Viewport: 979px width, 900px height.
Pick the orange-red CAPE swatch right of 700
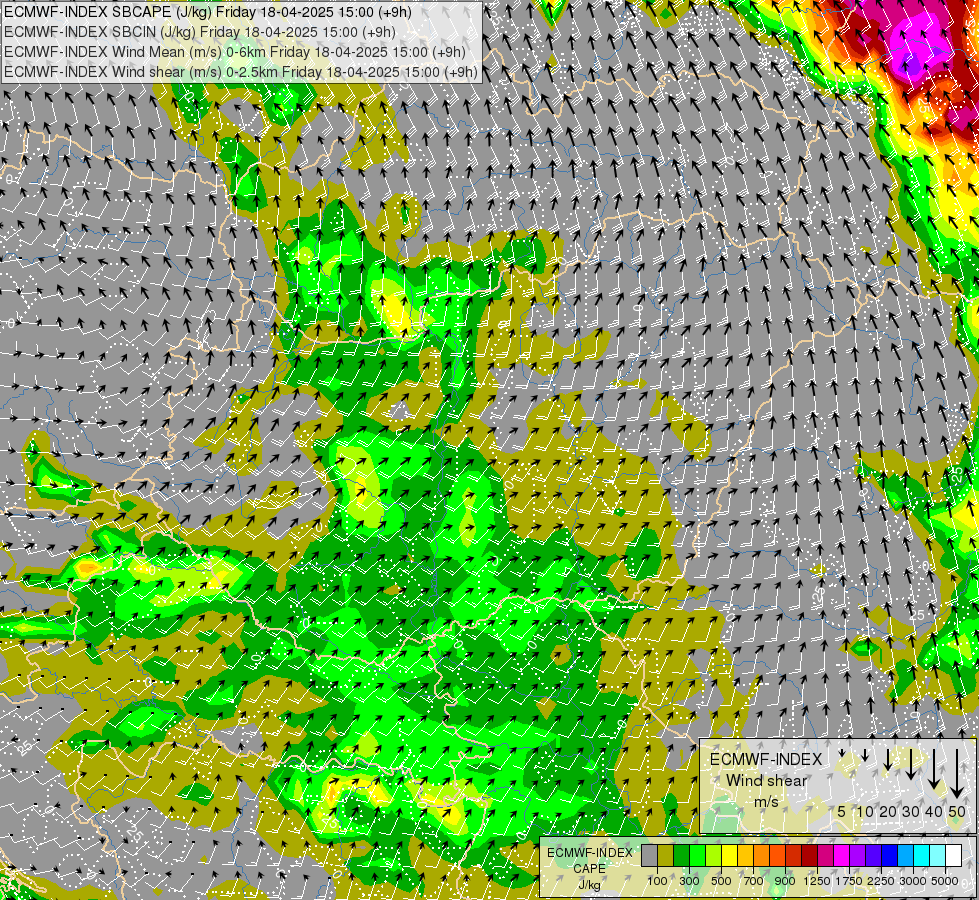(777, 855)
